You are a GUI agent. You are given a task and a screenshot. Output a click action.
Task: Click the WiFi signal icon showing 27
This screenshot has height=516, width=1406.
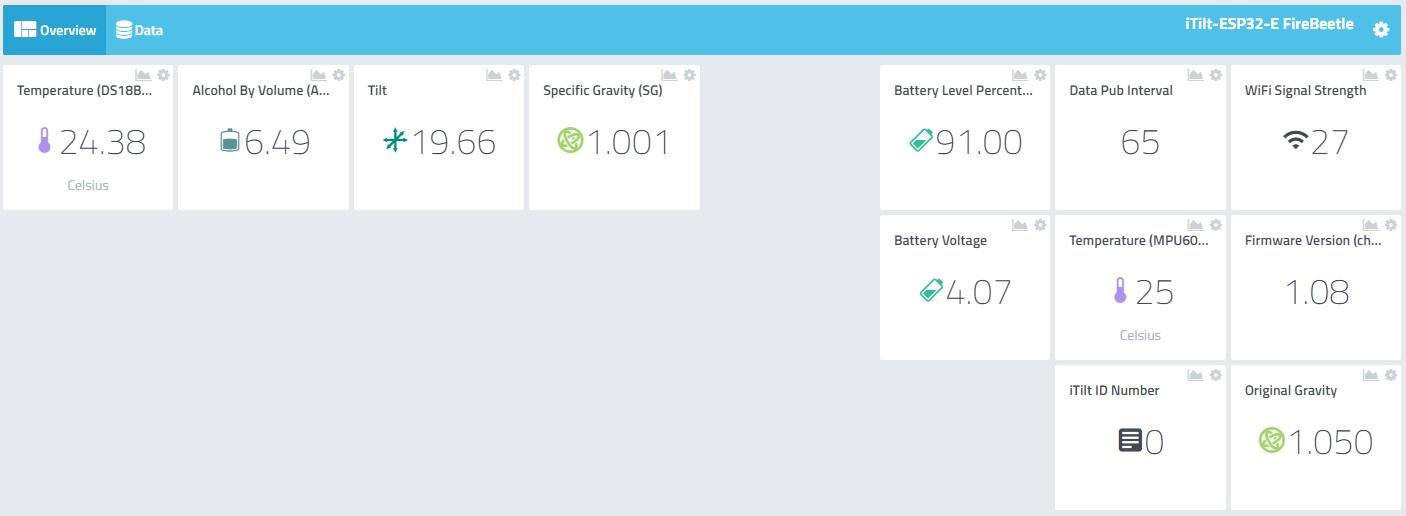(1295, 142)
